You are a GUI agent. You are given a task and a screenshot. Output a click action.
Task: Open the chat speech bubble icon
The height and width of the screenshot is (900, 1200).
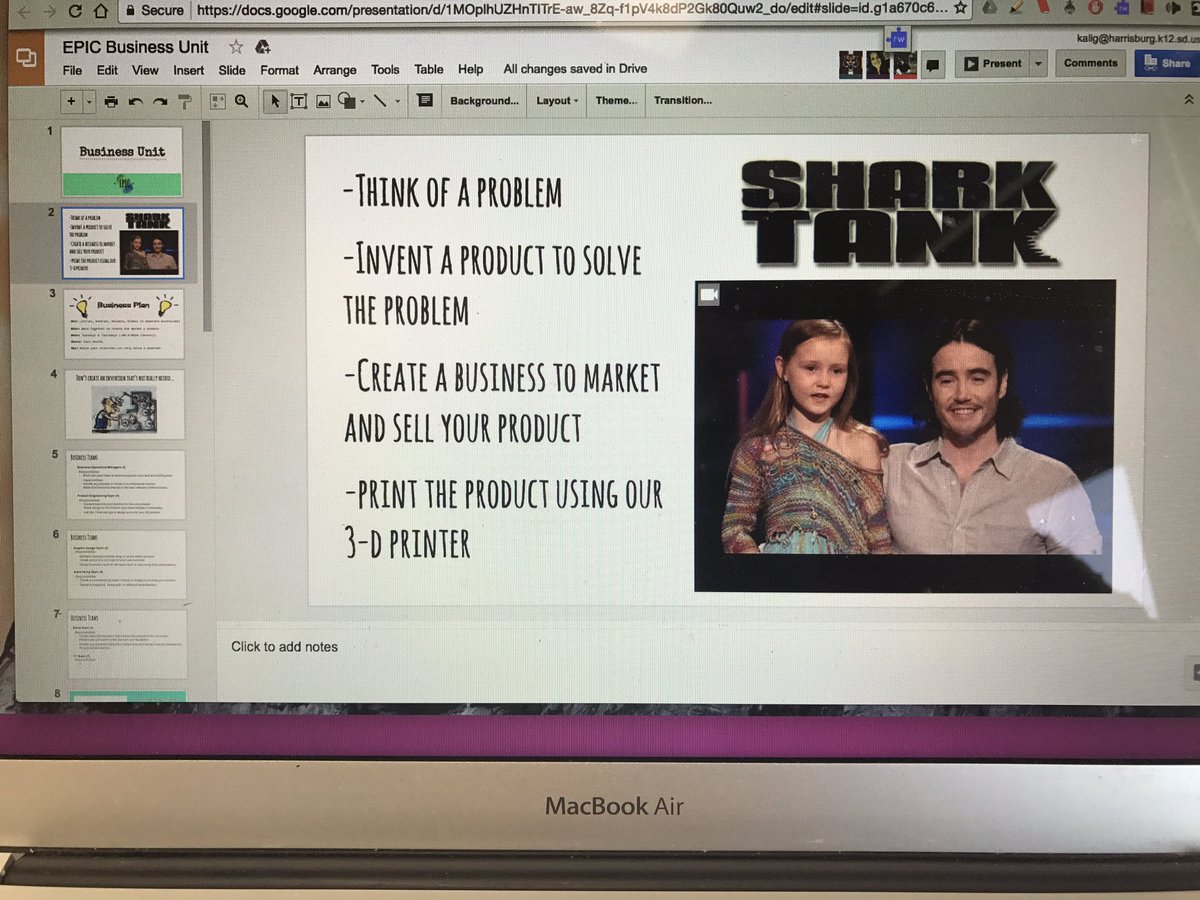[x=933, y=65]
